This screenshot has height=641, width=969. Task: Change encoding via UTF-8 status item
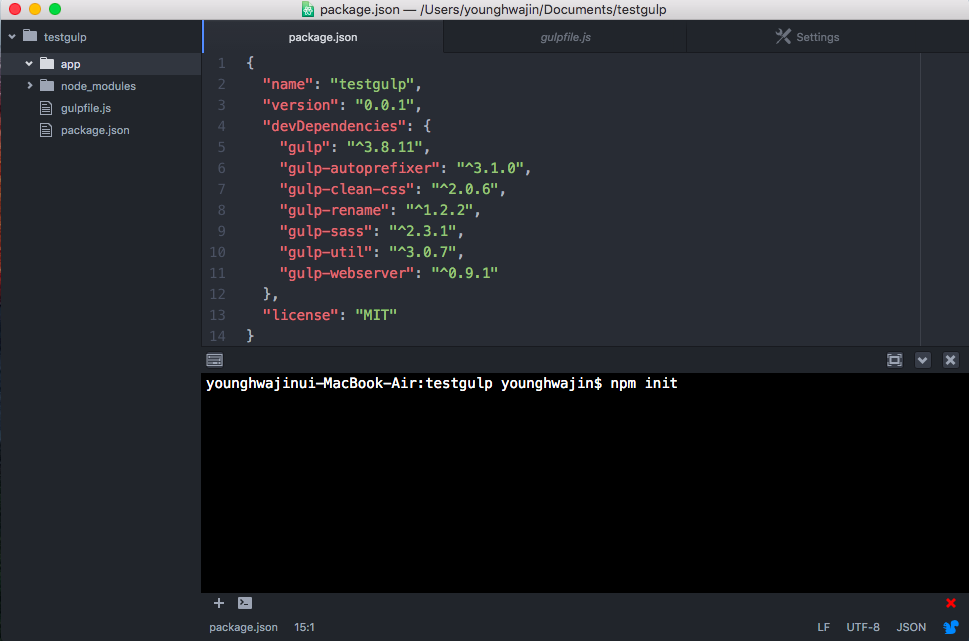click(x=863, y=627)
